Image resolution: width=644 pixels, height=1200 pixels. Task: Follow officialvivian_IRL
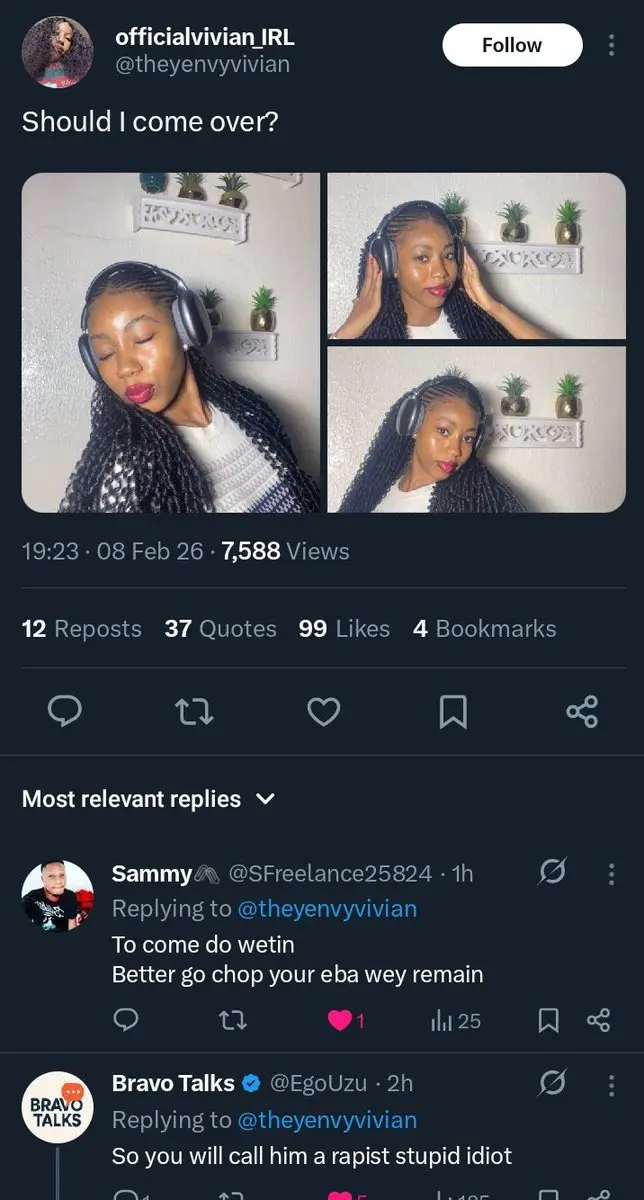pyautogui.click(x=512, y=45)
